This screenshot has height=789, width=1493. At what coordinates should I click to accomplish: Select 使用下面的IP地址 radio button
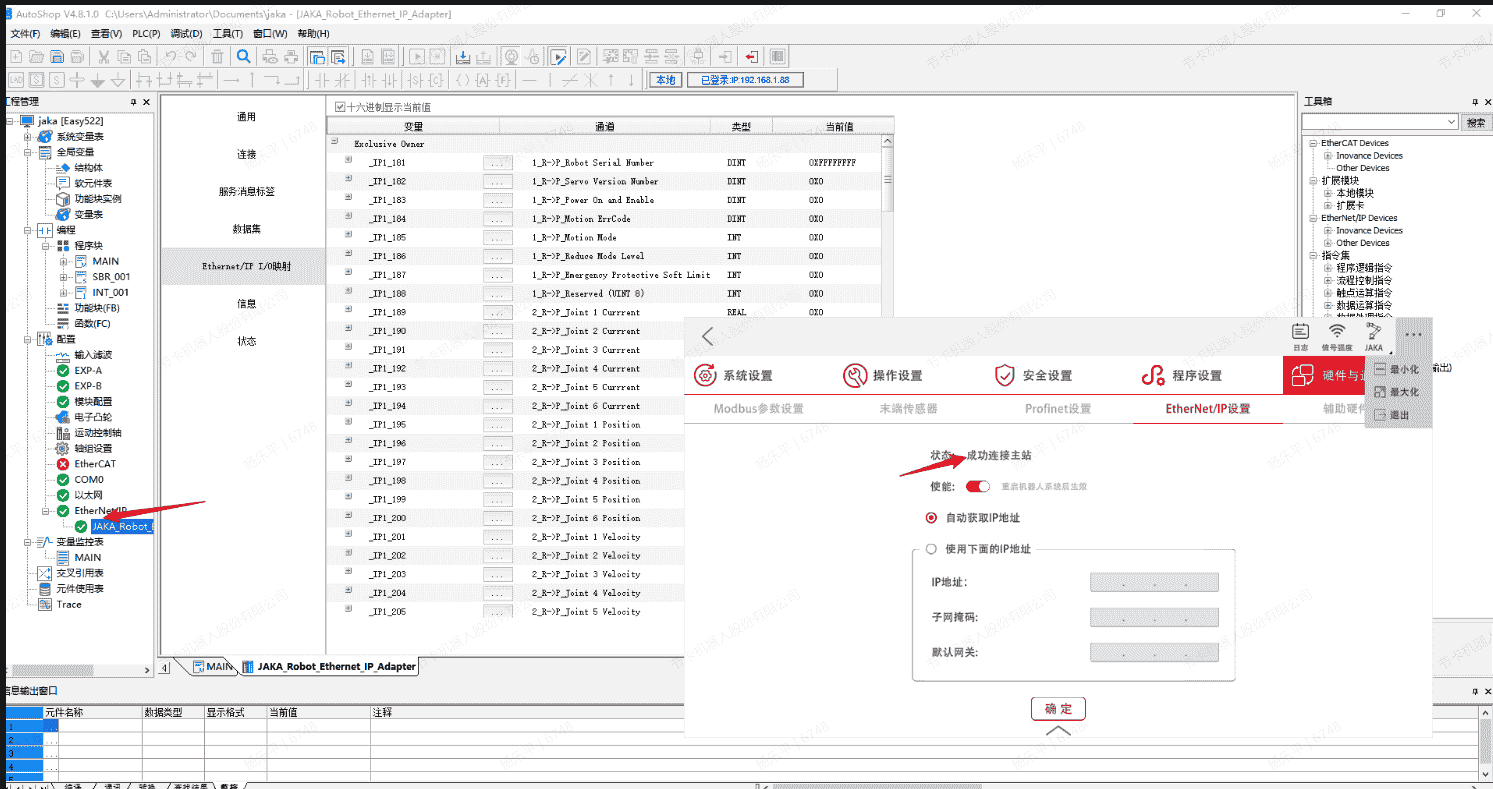pyautogui.click(x=931, y=548)
